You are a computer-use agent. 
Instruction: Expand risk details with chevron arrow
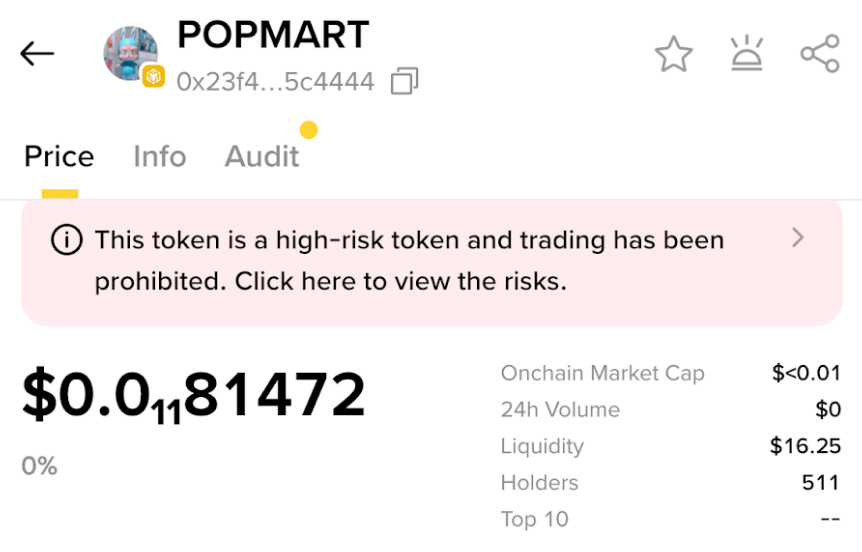click(x=797, y=238)
